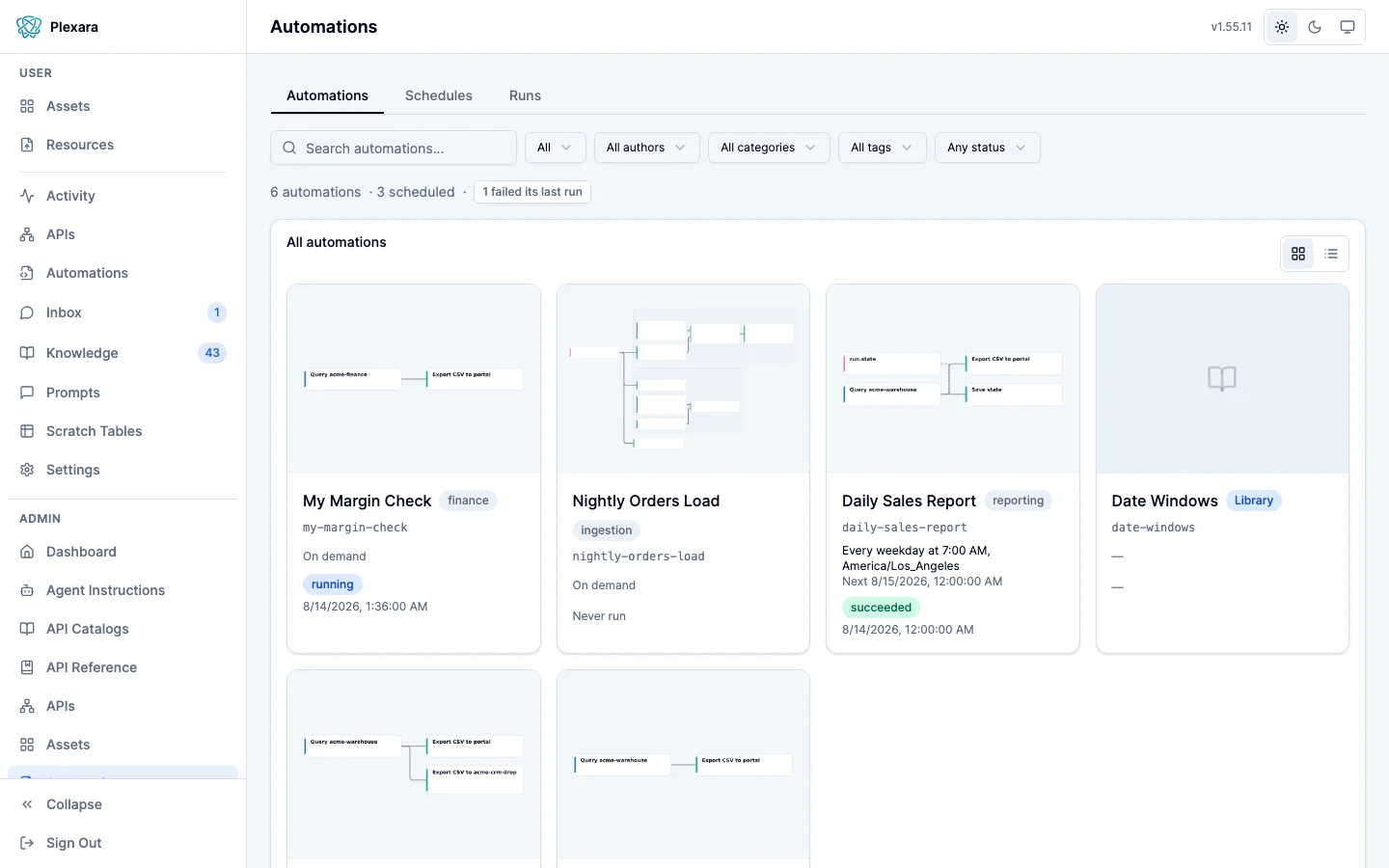Select system theme with monitor button
1389x868 pixels.
click(1348, 27)
